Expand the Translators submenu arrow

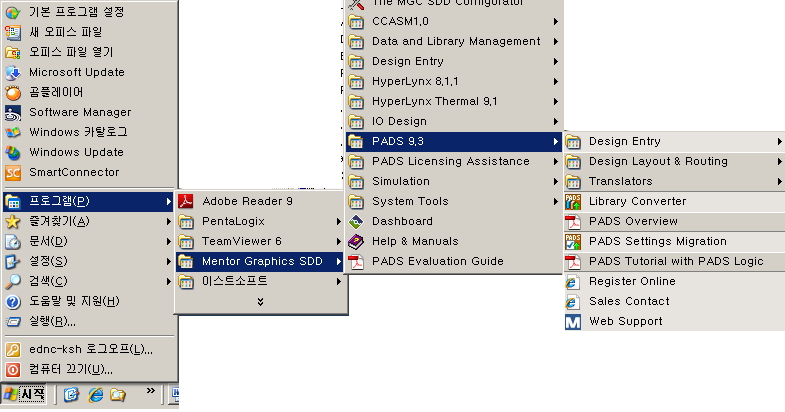point(779,182)
